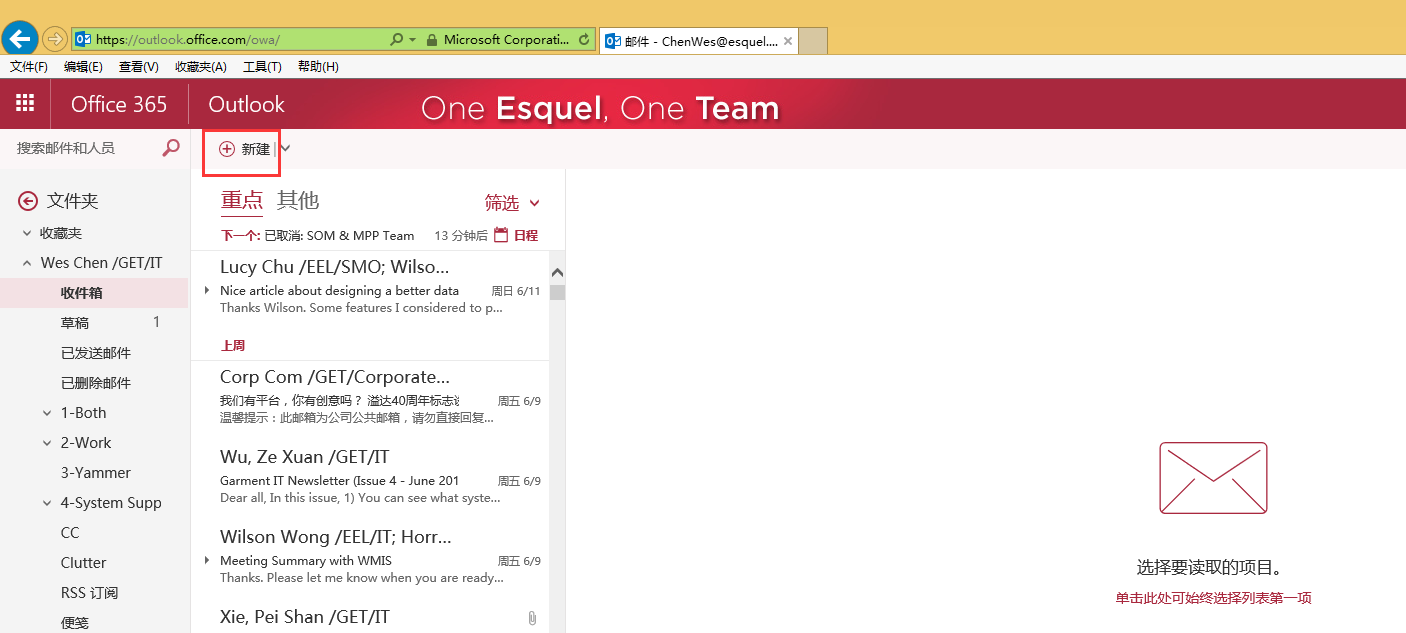Click the Microsoft Corporation lock security badge
Screen dimensions: 1406x633
(498, 40)
